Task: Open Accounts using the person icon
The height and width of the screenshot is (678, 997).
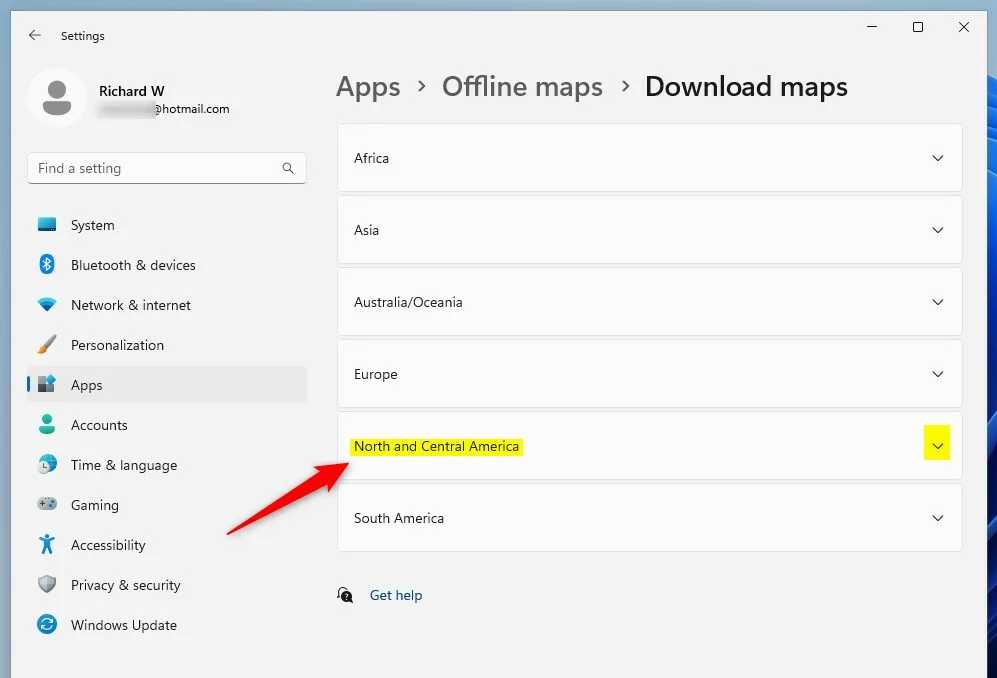Action: coord(47,425)
